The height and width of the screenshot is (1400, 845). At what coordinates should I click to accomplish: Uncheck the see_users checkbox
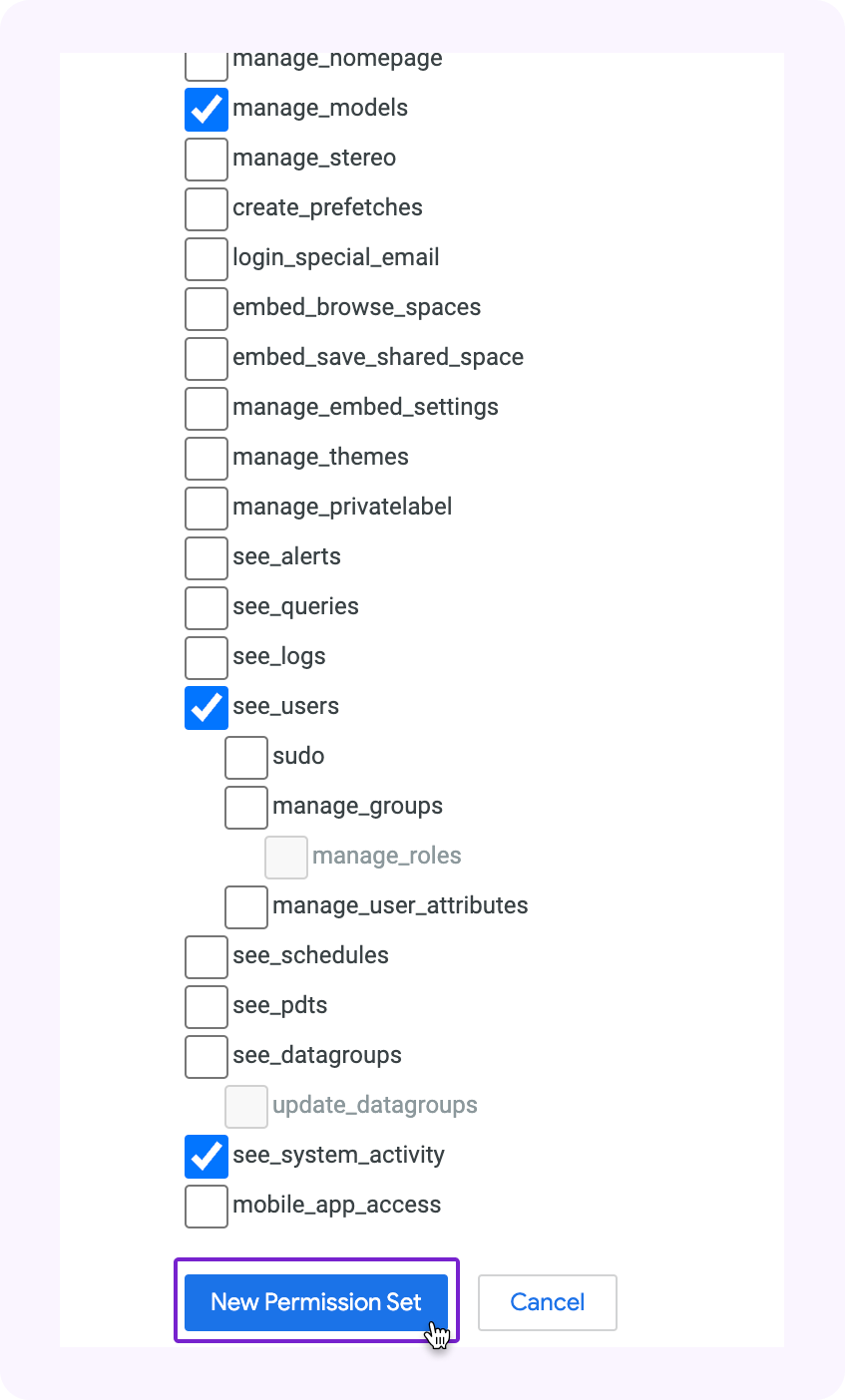tap(207, 707)
